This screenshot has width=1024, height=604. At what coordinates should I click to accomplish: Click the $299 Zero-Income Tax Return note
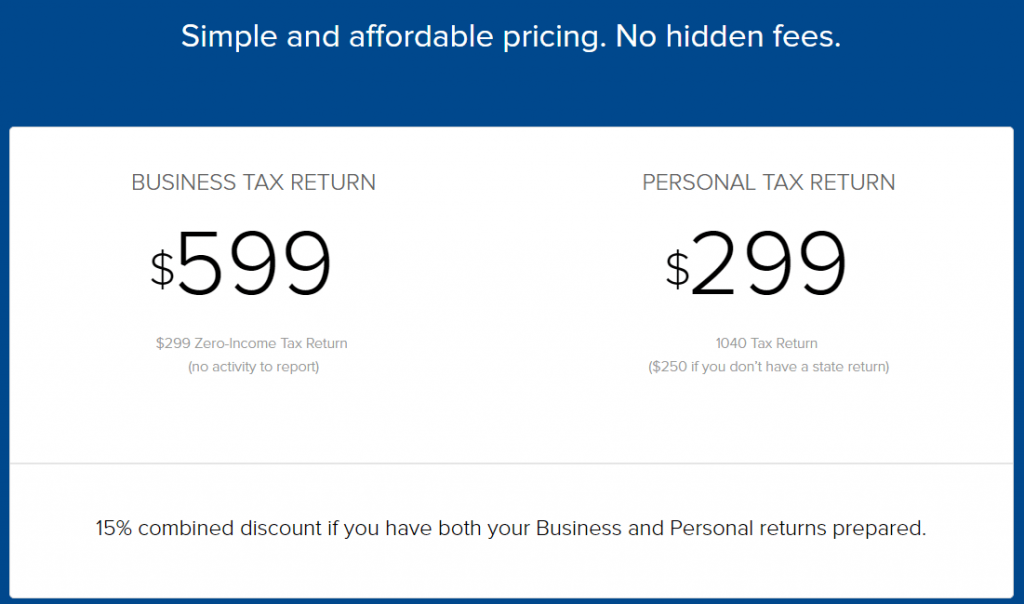pyautogui.click(x=251, y=343)
